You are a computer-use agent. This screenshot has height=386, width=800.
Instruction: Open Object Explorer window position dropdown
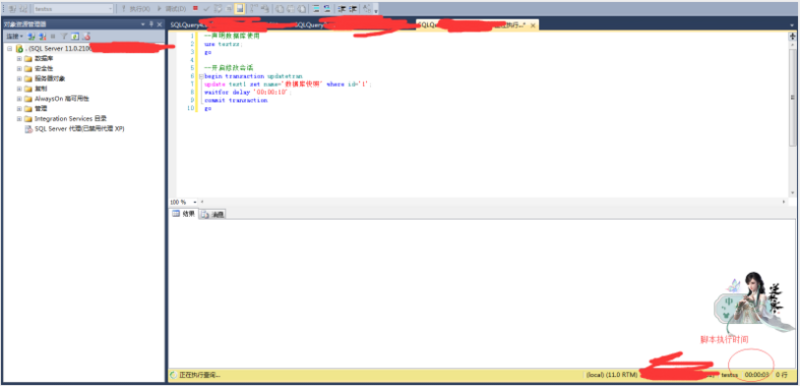coord(143,24)
